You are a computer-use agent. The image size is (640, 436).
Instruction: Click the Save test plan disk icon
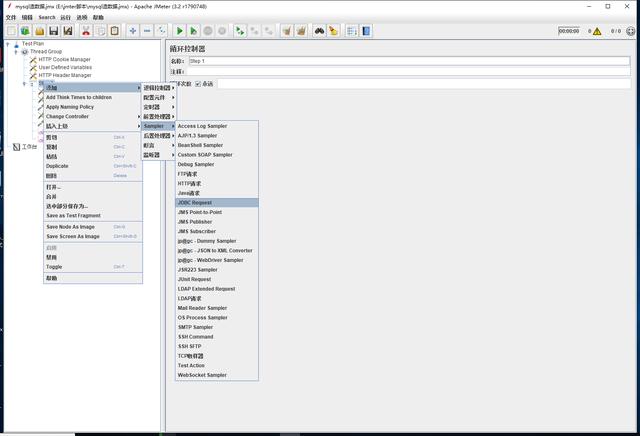coord(54,31)
